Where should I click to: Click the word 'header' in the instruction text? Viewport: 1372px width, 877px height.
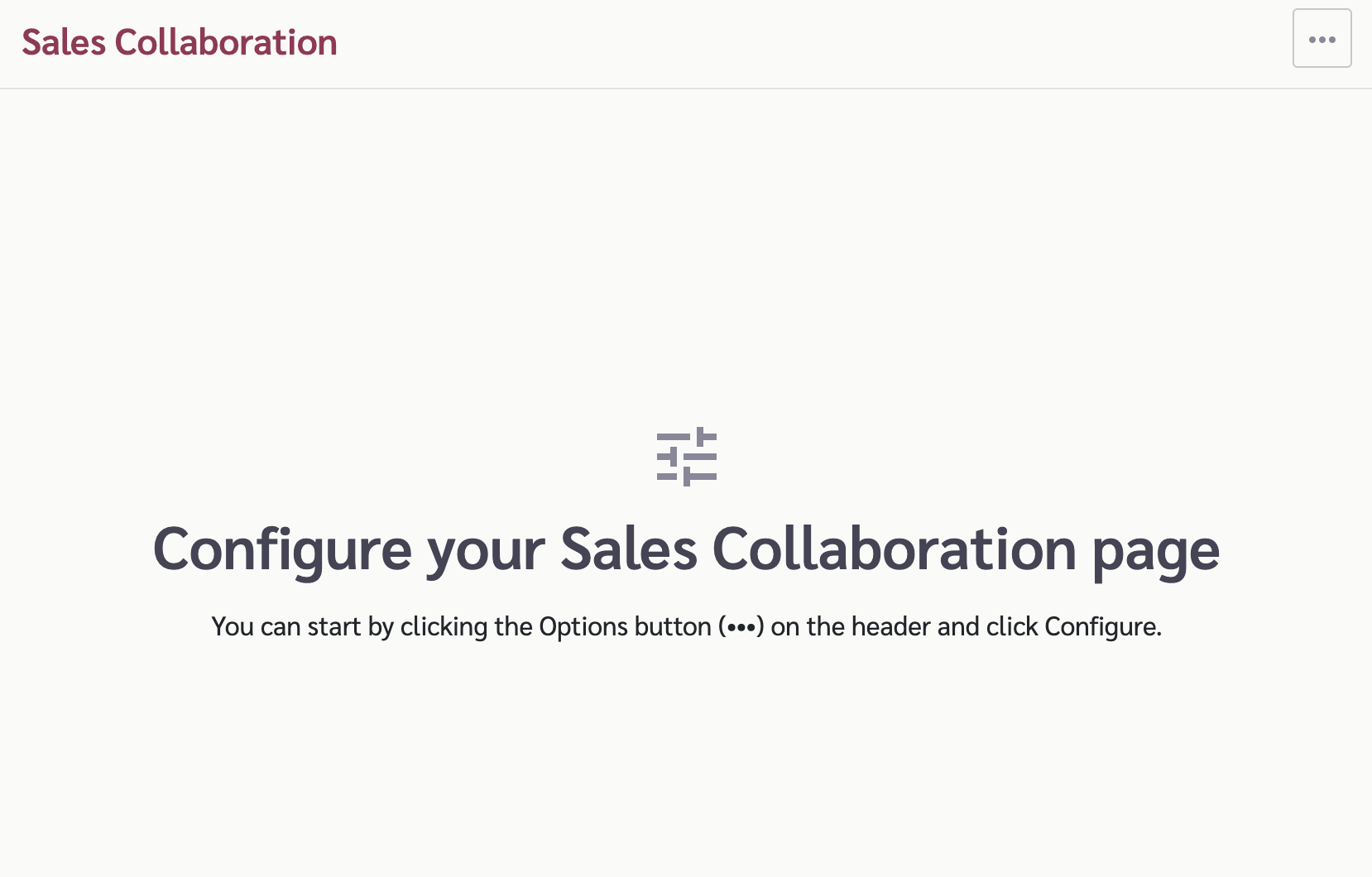[890, 626]
